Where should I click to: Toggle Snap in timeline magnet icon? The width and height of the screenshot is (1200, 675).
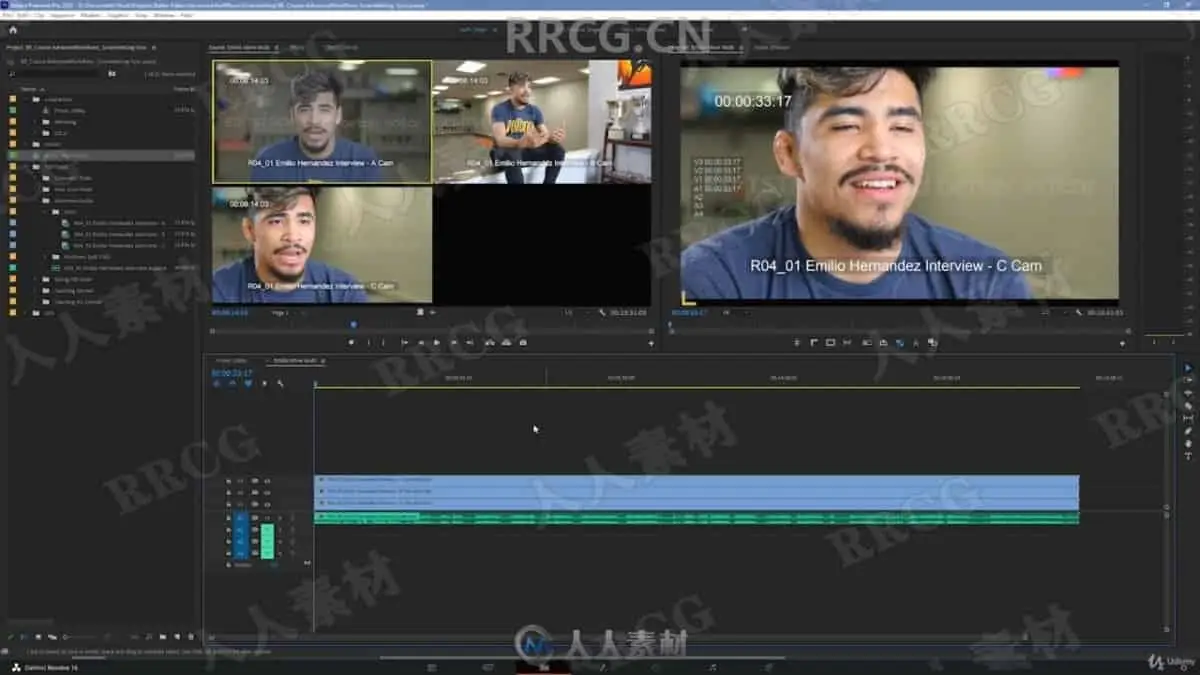point(232,383)
